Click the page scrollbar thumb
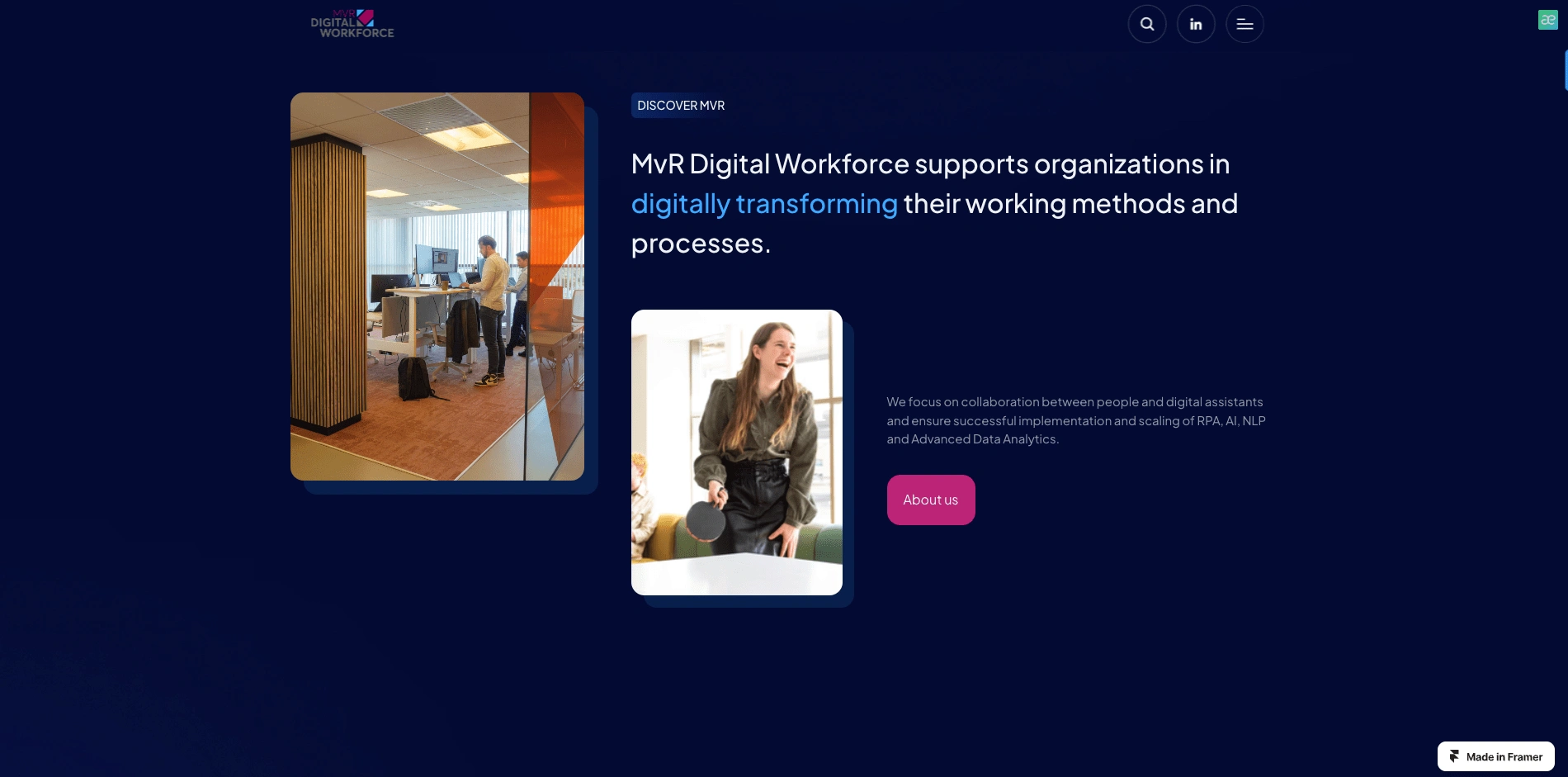The height and width of the screenshot is (777, 1568). 1566,70
